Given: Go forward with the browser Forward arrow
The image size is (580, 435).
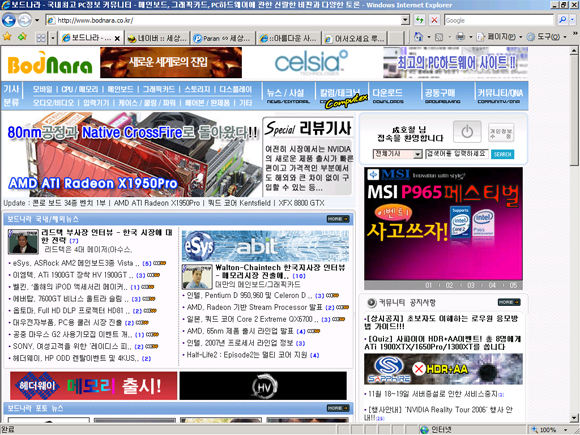Looking at the screenshot, I should click(x=24, y=20).
